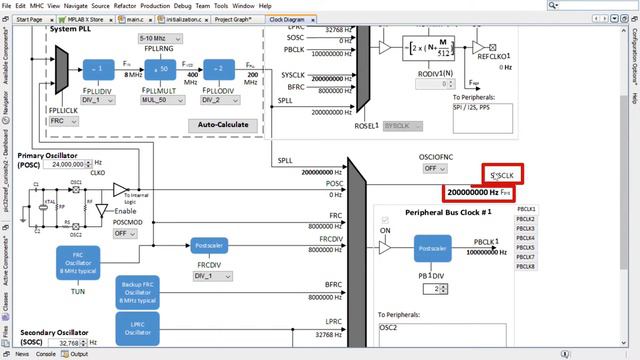This screenshot has width=640, height=360.
Task: Select the PBCLK3 tab
Action: click(x=525, y=229)
